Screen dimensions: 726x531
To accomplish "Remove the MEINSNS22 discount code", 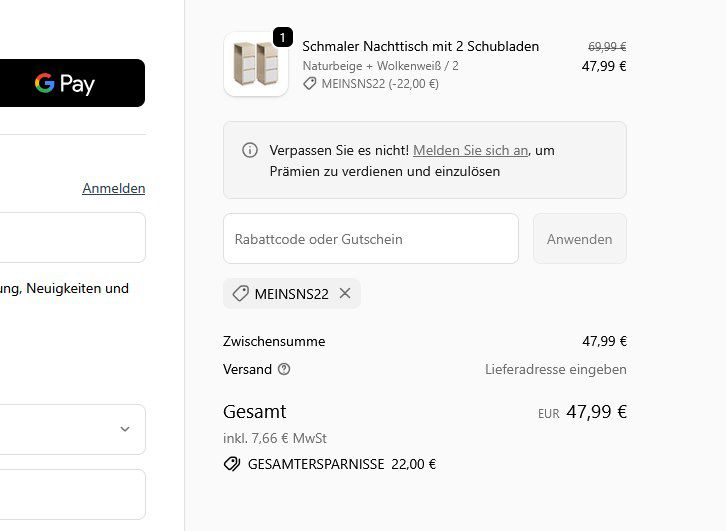I will pos(345,293).
